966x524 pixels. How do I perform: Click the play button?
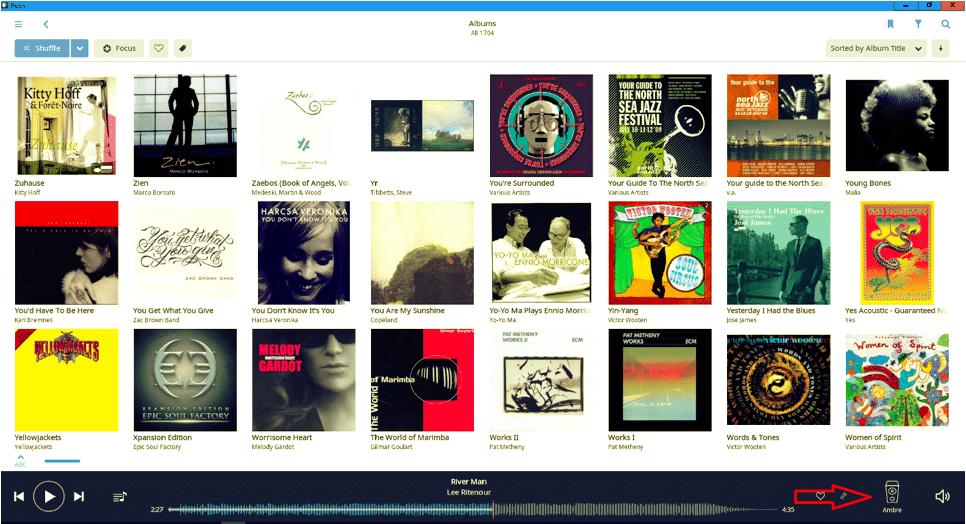pyautogui.click(x=49, y=496)
